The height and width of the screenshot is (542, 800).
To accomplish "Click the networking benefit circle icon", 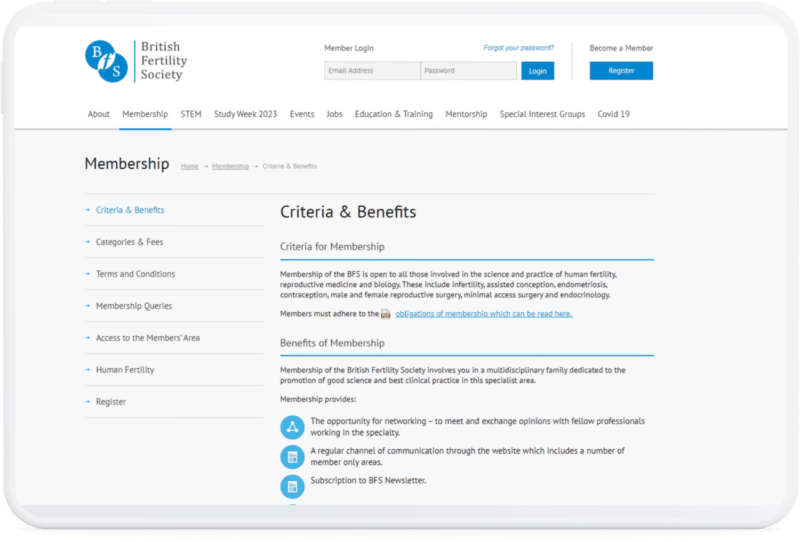I will tap(292, 427).
